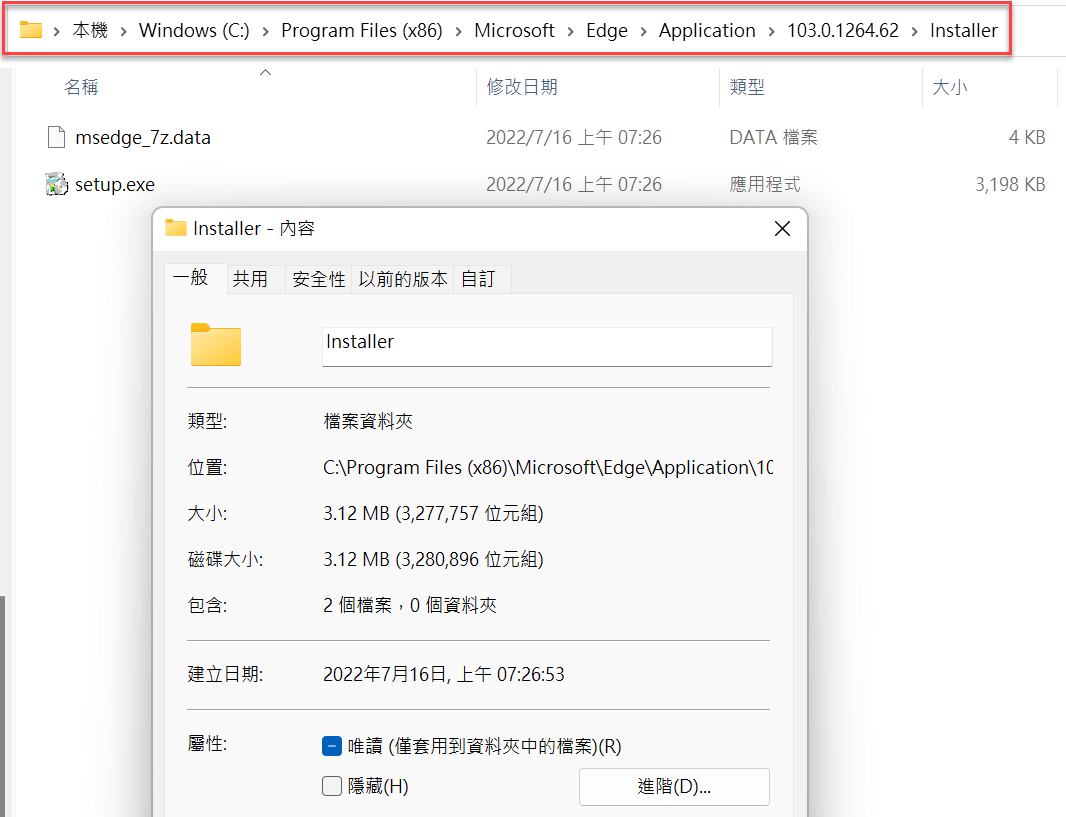Toggle the sort arrow above the 名稱 column
Image resolution: width=1066 pixels, height=817 pixels.
[266, 72]
